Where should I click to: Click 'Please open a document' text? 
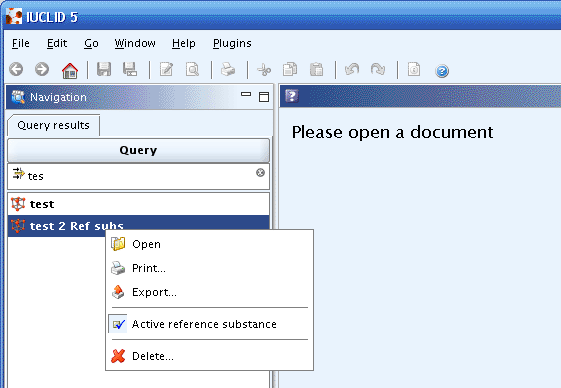(392, 132)
